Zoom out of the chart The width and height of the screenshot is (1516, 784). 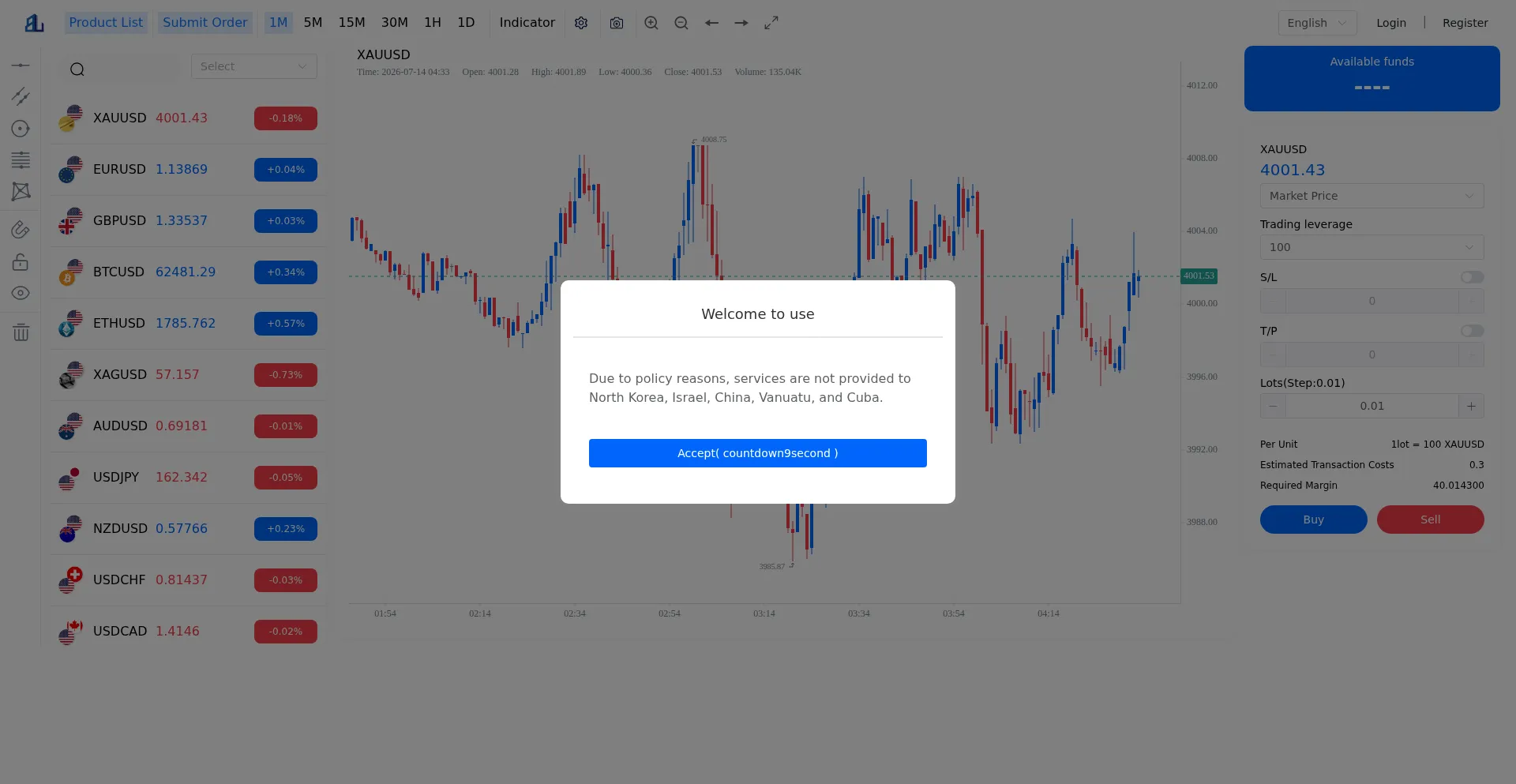681,23
